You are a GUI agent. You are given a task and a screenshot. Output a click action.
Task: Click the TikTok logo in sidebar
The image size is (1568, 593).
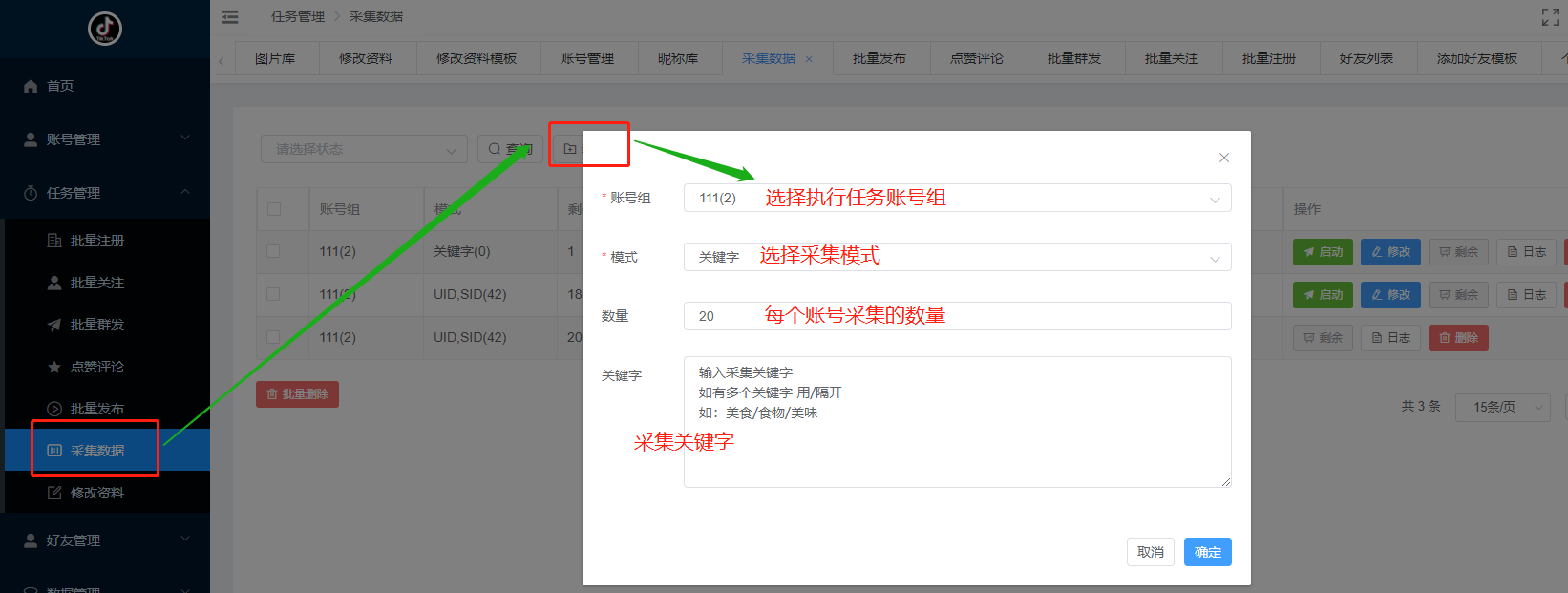[105, 29]
